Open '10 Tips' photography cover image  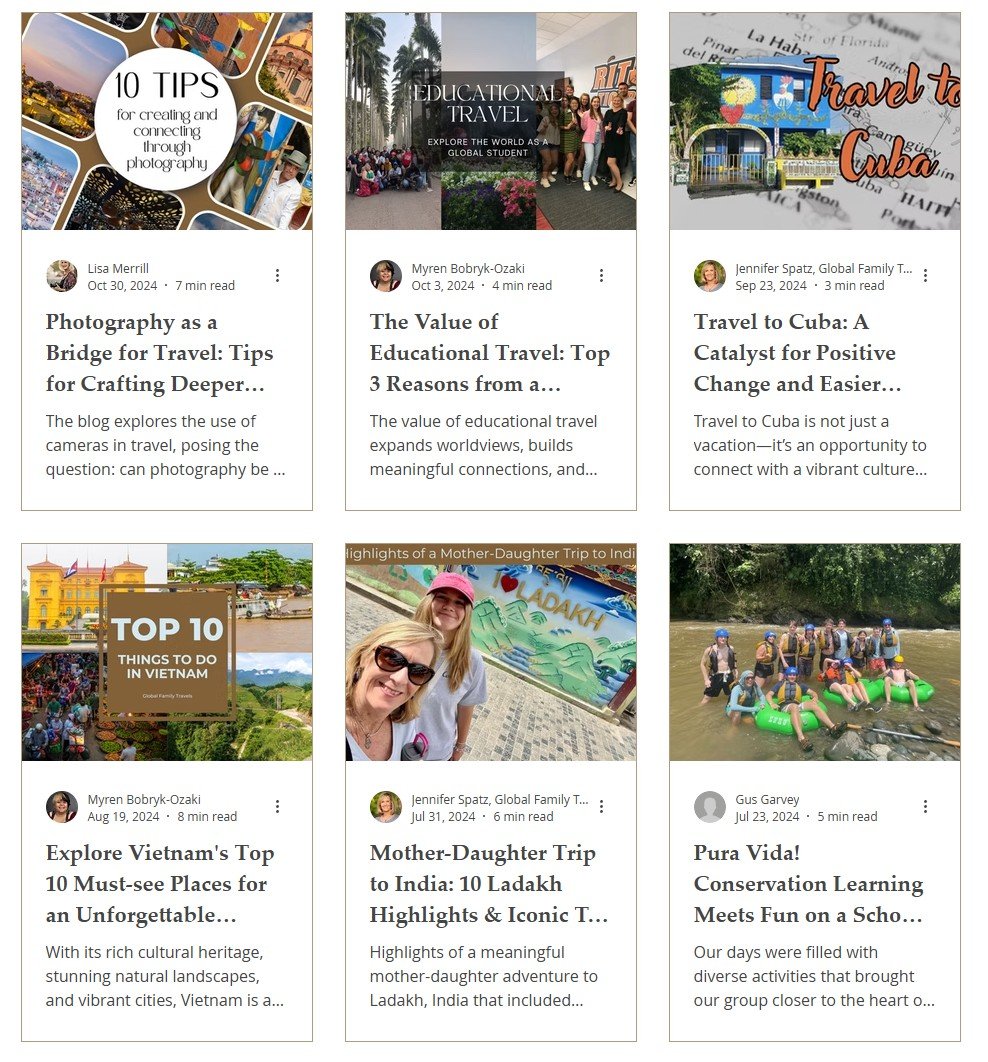coord(167,121)
